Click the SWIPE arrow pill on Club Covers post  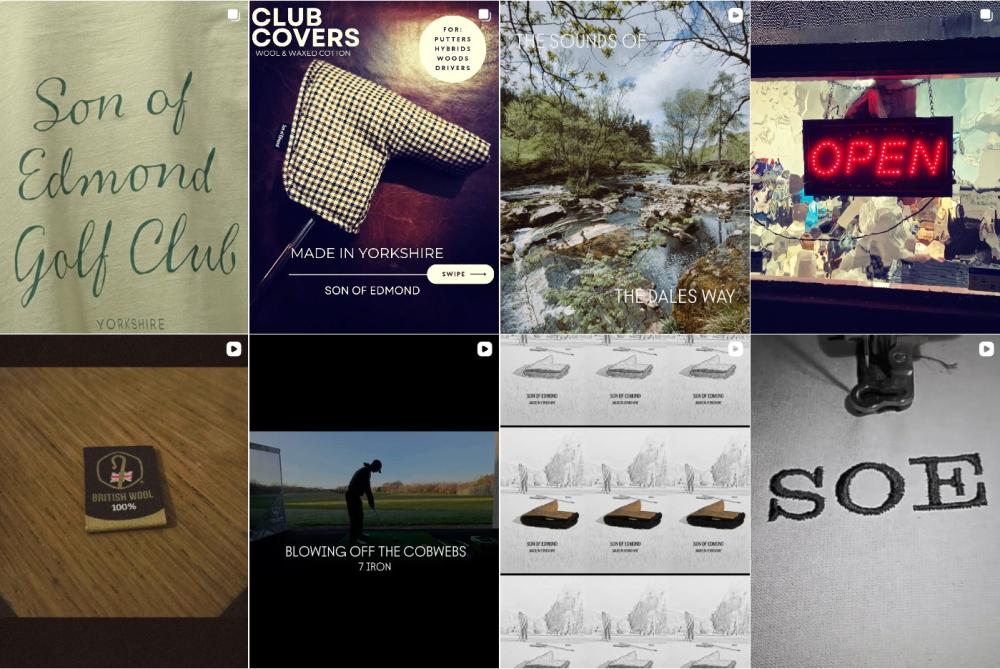click(460, 274)
